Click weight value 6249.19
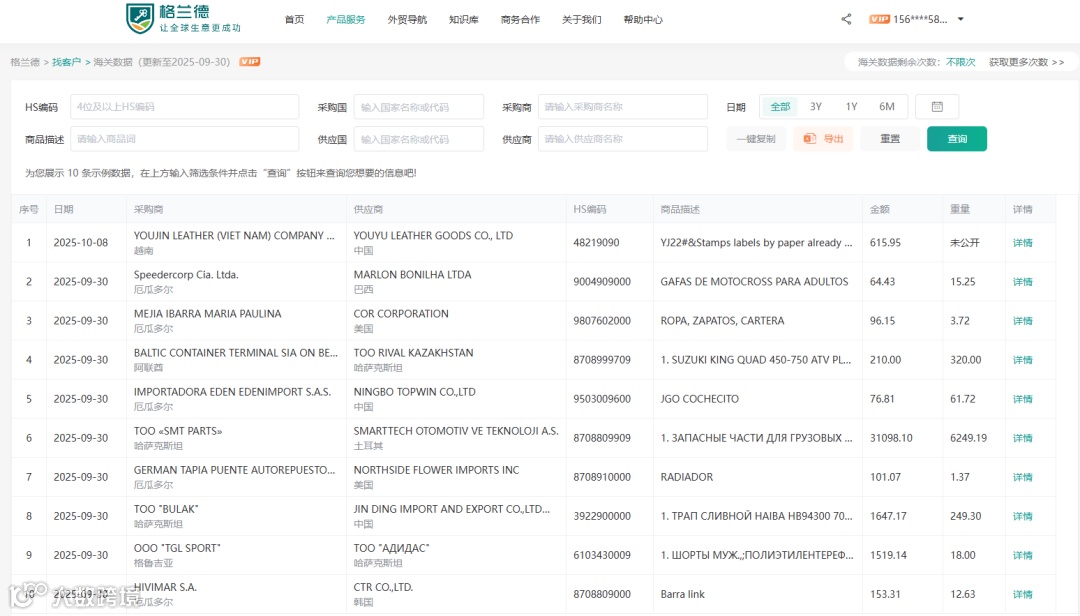The height and width of the screenshot is (616, 1080). [968, 438]
